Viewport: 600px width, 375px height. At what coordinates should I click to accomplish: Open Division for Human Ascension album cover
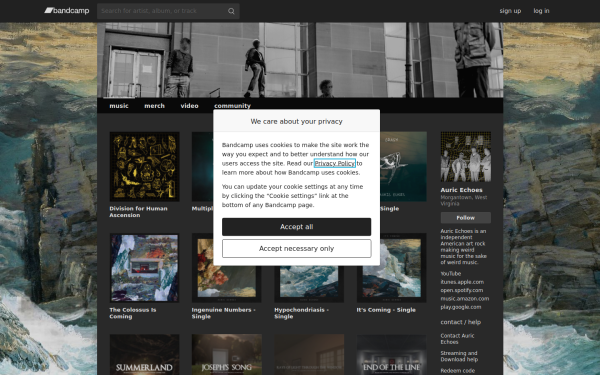pos(144,166)
